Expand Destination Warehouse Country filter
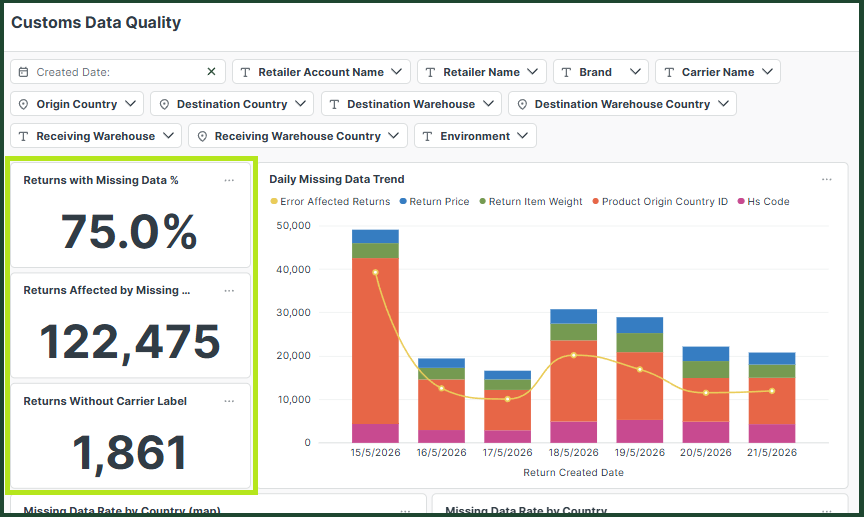Image resolution: width=864 pixels, height=517 pixels. tap(622, 104)
